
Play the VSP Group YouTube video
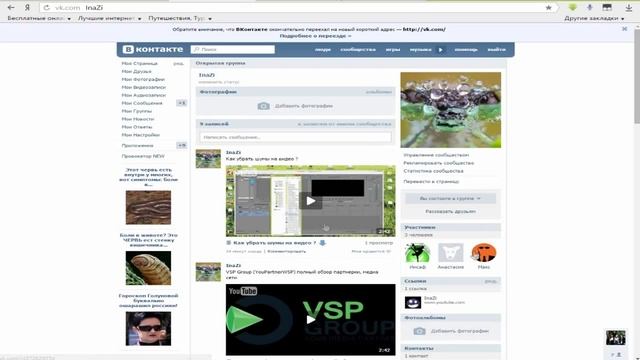point(311,319)
